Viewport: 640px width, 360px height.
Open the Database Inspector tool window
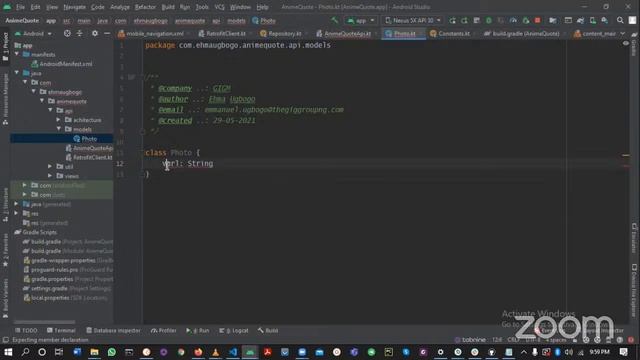pos(113,331)
